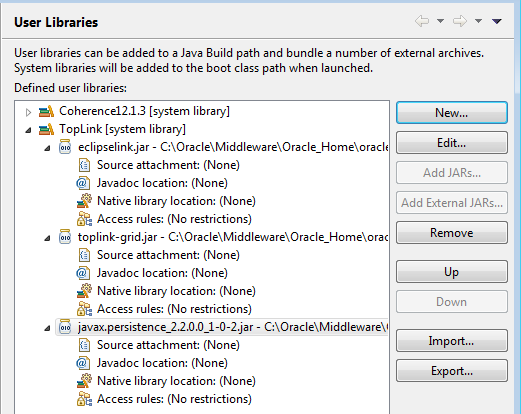Go forward with the right arrow icon
The image size is (521, 414).
click(x=460, y=21)
